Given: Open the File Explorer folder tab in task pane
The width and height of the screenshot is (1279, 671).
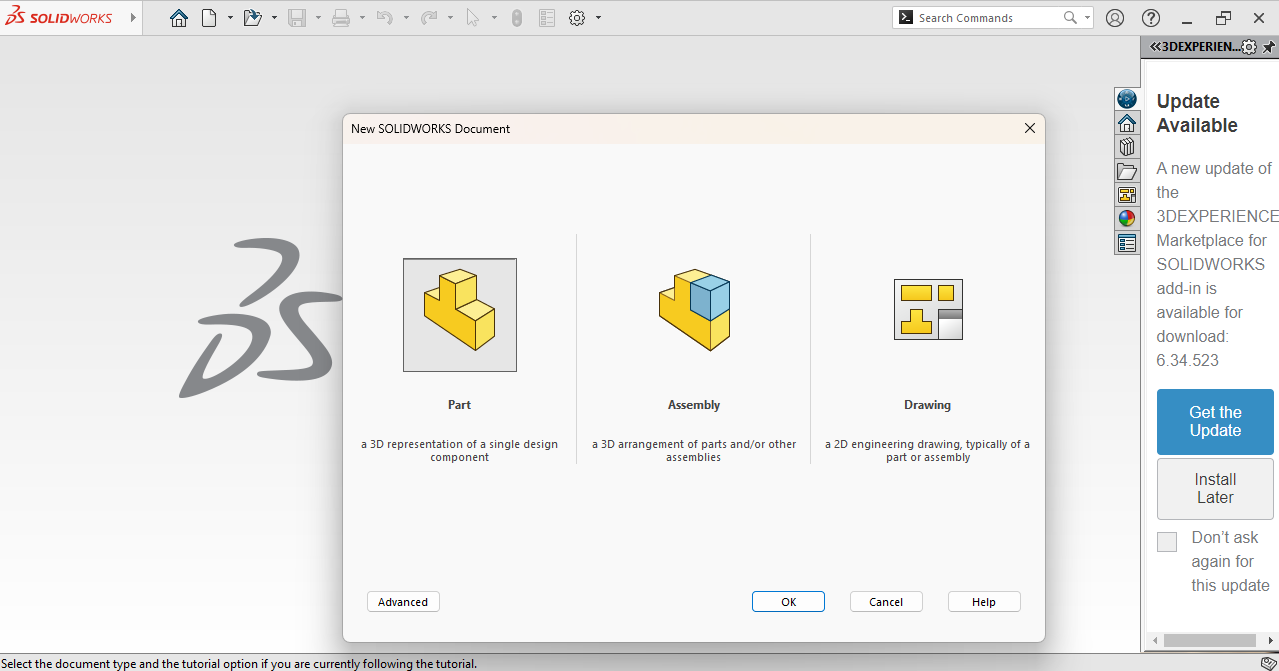Looking at the screenshot, I should (1127, 171).
